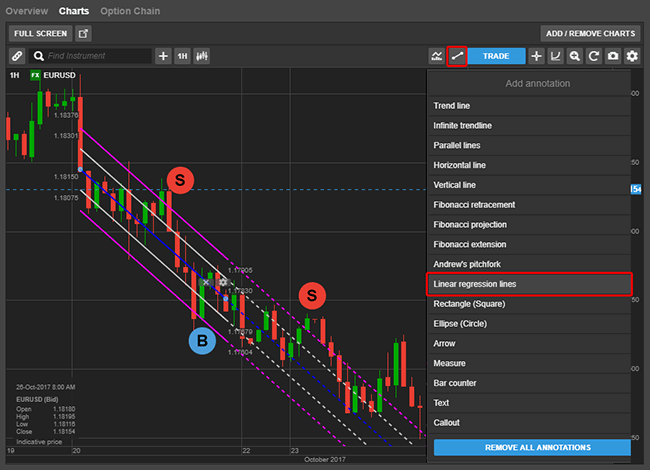650x470 pixels.
Task: Click the add instrument plus icon
Action: [x=163, y=56]
